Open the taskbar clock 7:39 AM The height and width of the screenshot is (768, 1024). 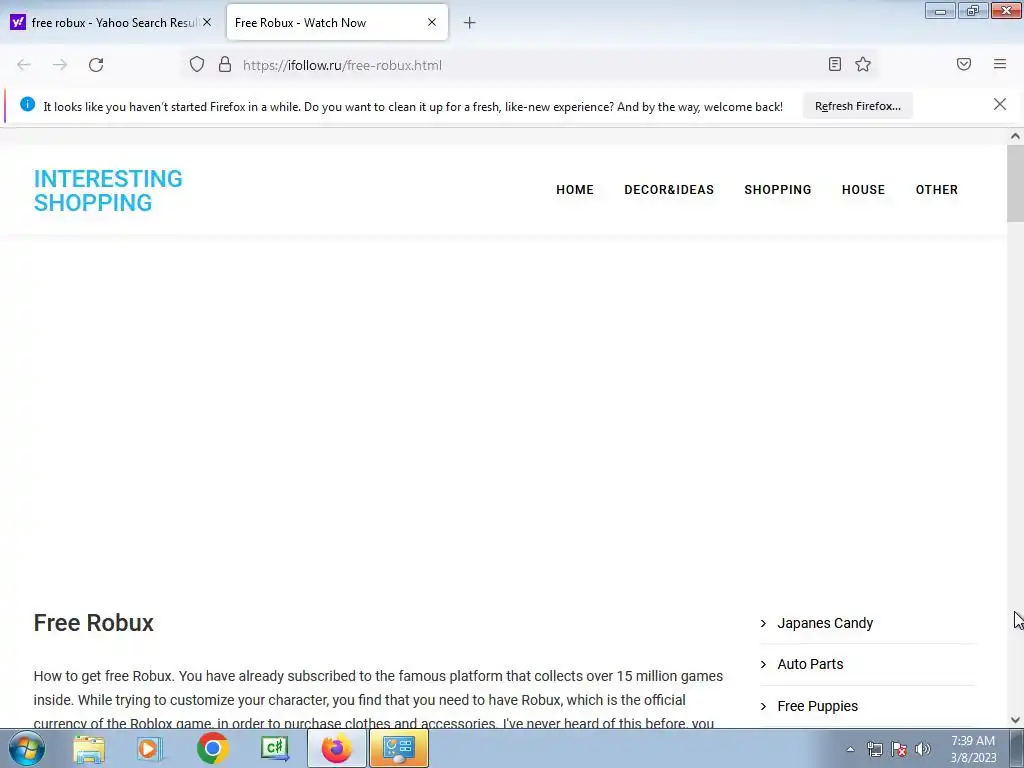pyautogui.click(x=973, y=749)
